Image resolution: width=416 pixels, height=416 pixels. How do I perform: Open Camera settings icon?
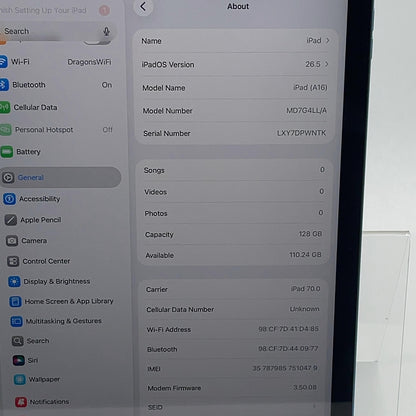tap(12, 241)
